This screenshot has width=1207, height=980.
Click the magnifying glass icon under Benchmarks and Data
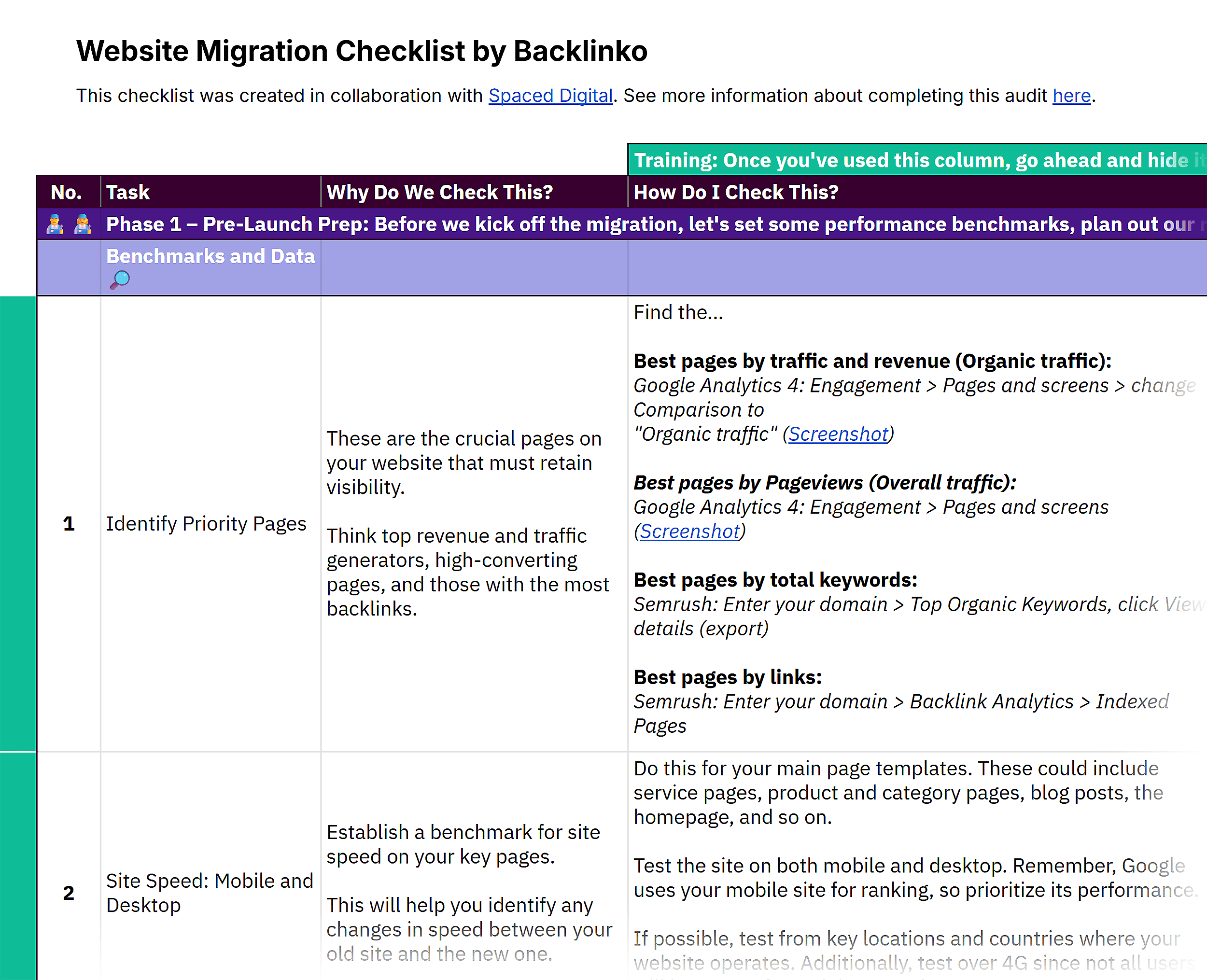click(120, 280)
